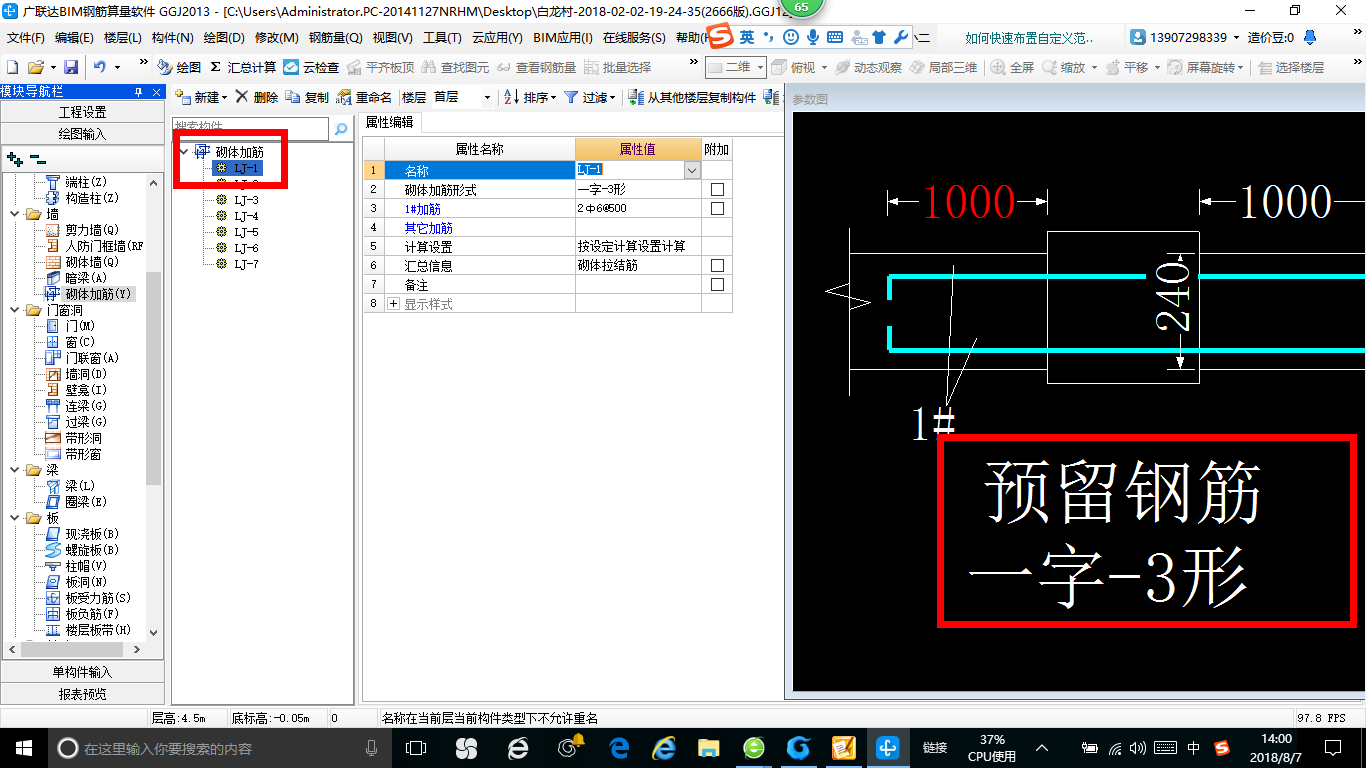Collapse the 砌体加筋 component list node
The width and height of the screenshot is (1366, 768).
point(184,152)
